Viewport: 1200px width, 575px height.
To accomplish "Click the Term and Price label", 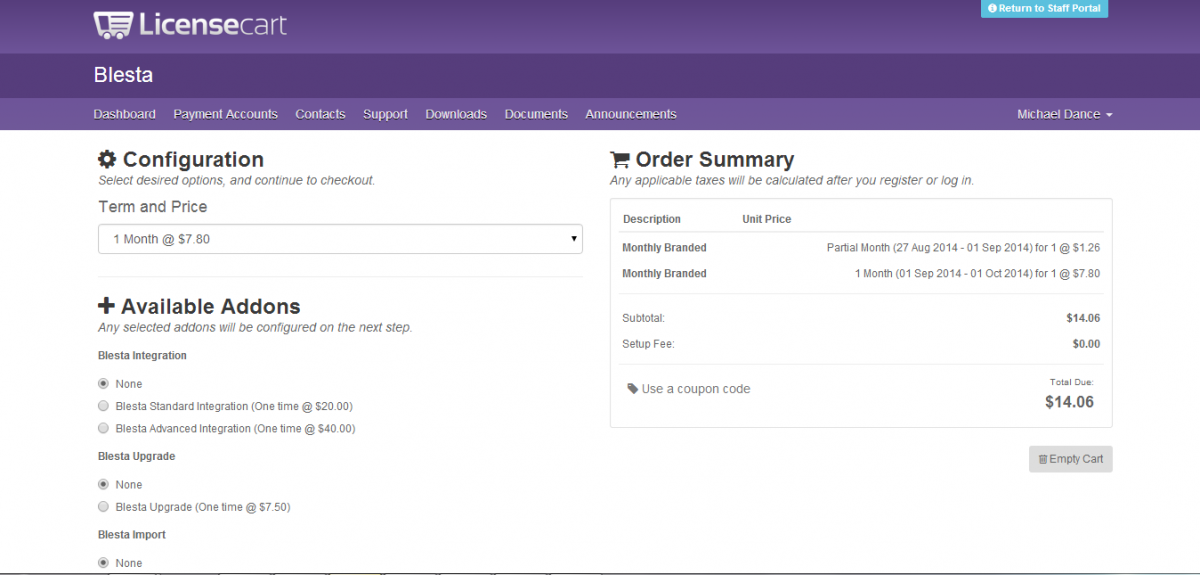I will pos(153,207).
